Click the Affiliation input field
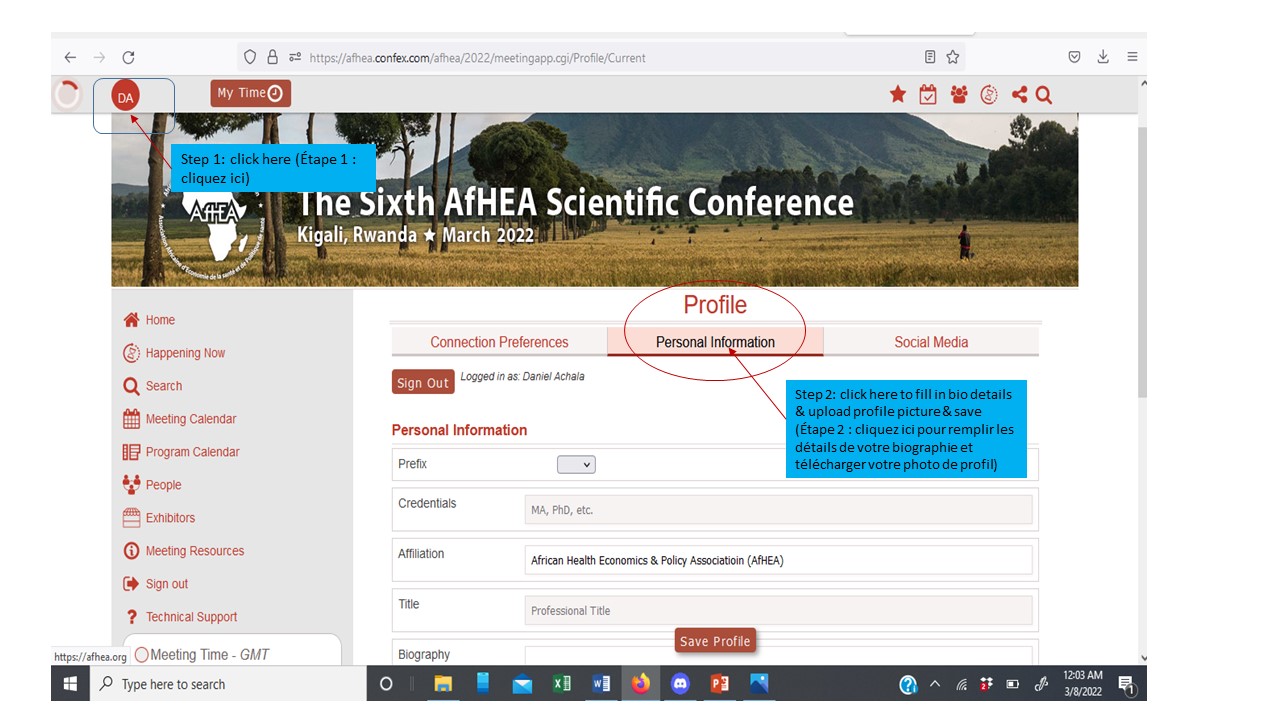Image resolution: width=1280 pixels, height=720 pixels. 778,560
